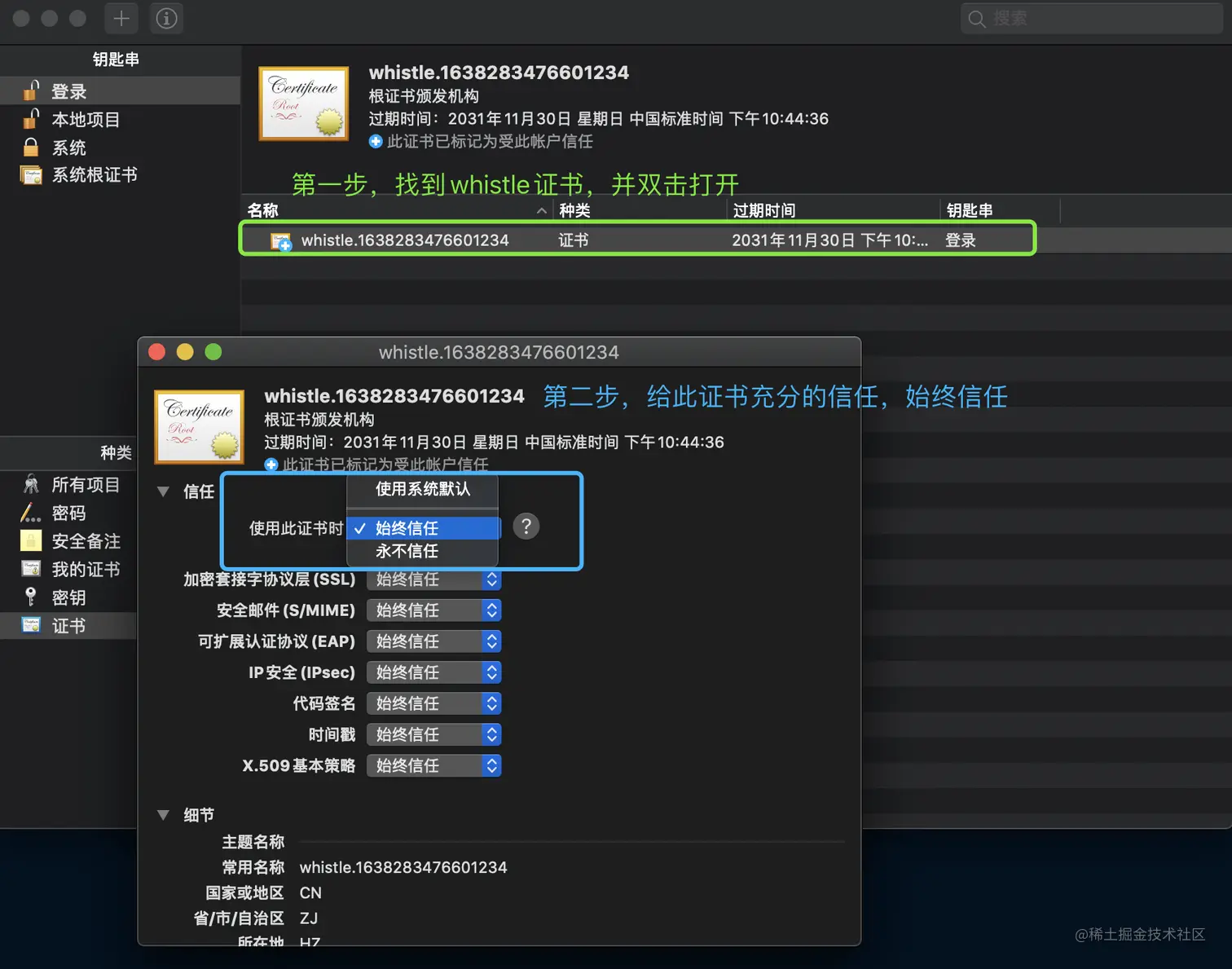Collapse the 细节 section triangle
The image size is (1232, 969).
pos(163,815)
